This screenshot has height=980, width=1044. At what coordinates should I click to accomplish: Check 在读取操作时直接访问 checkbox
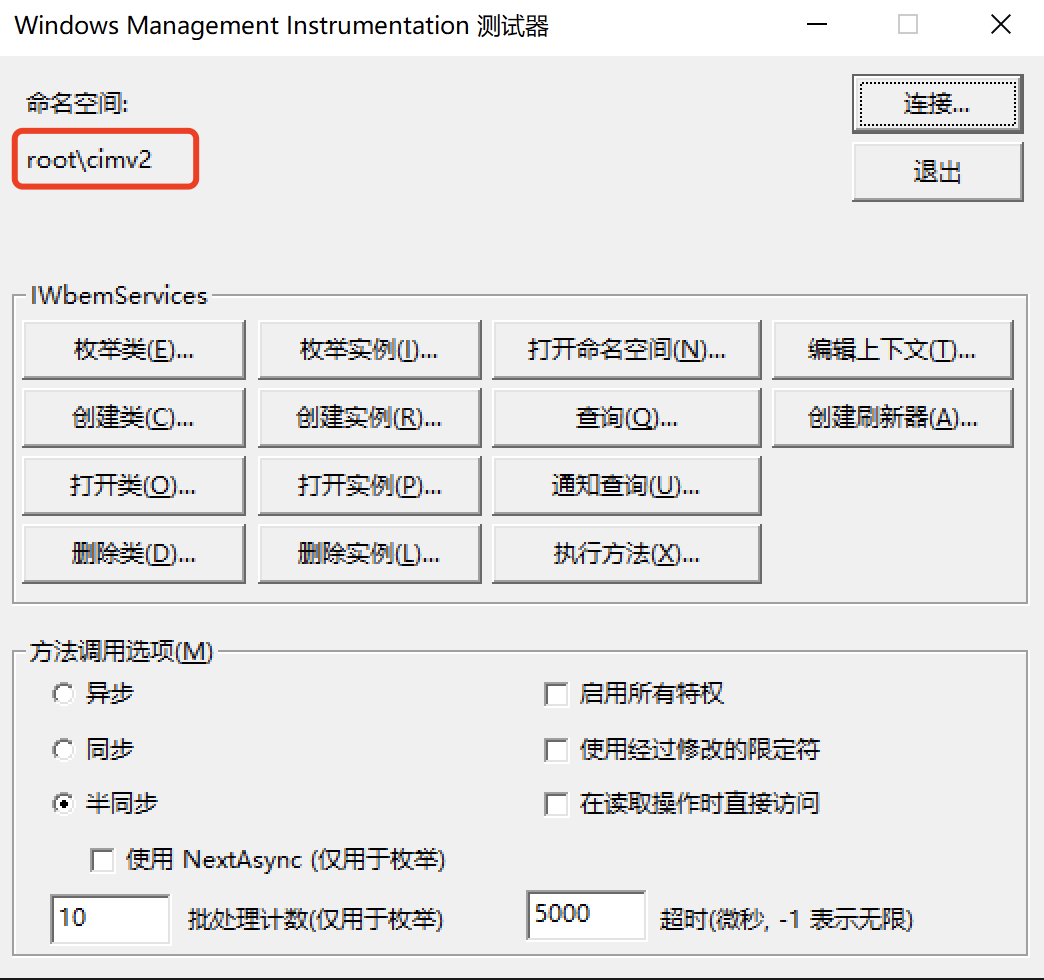[x=556, y=804]
